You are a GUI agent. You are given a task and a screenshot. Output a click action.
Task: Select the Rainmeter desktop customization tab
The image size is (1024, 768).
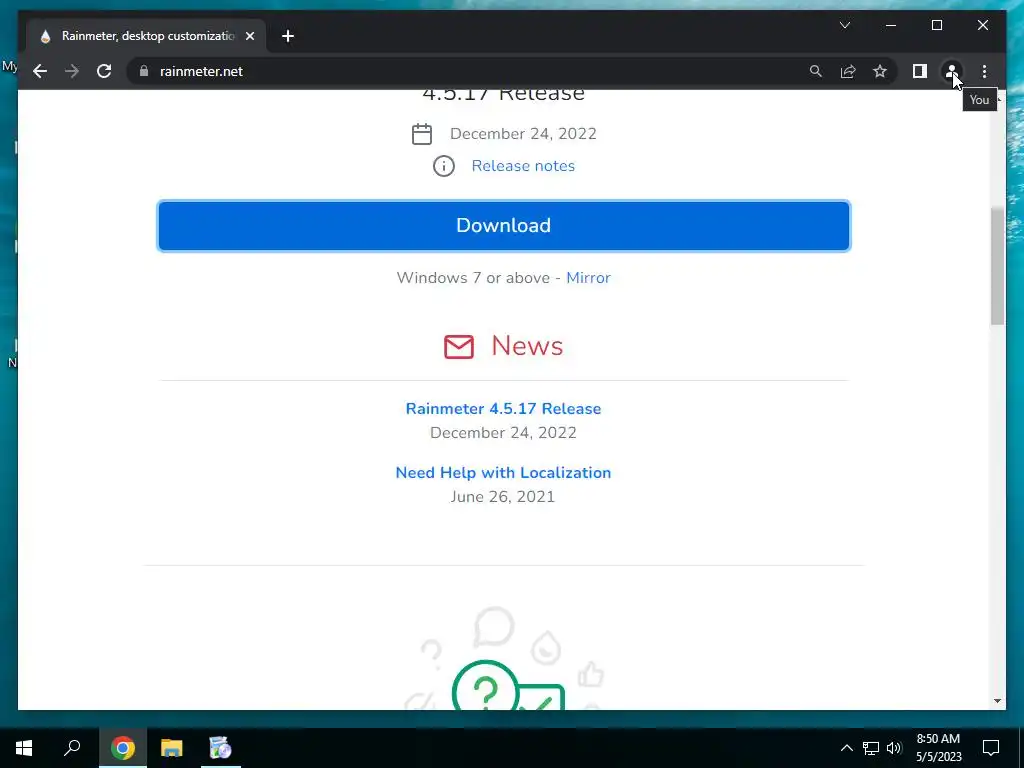coord(147,36)
